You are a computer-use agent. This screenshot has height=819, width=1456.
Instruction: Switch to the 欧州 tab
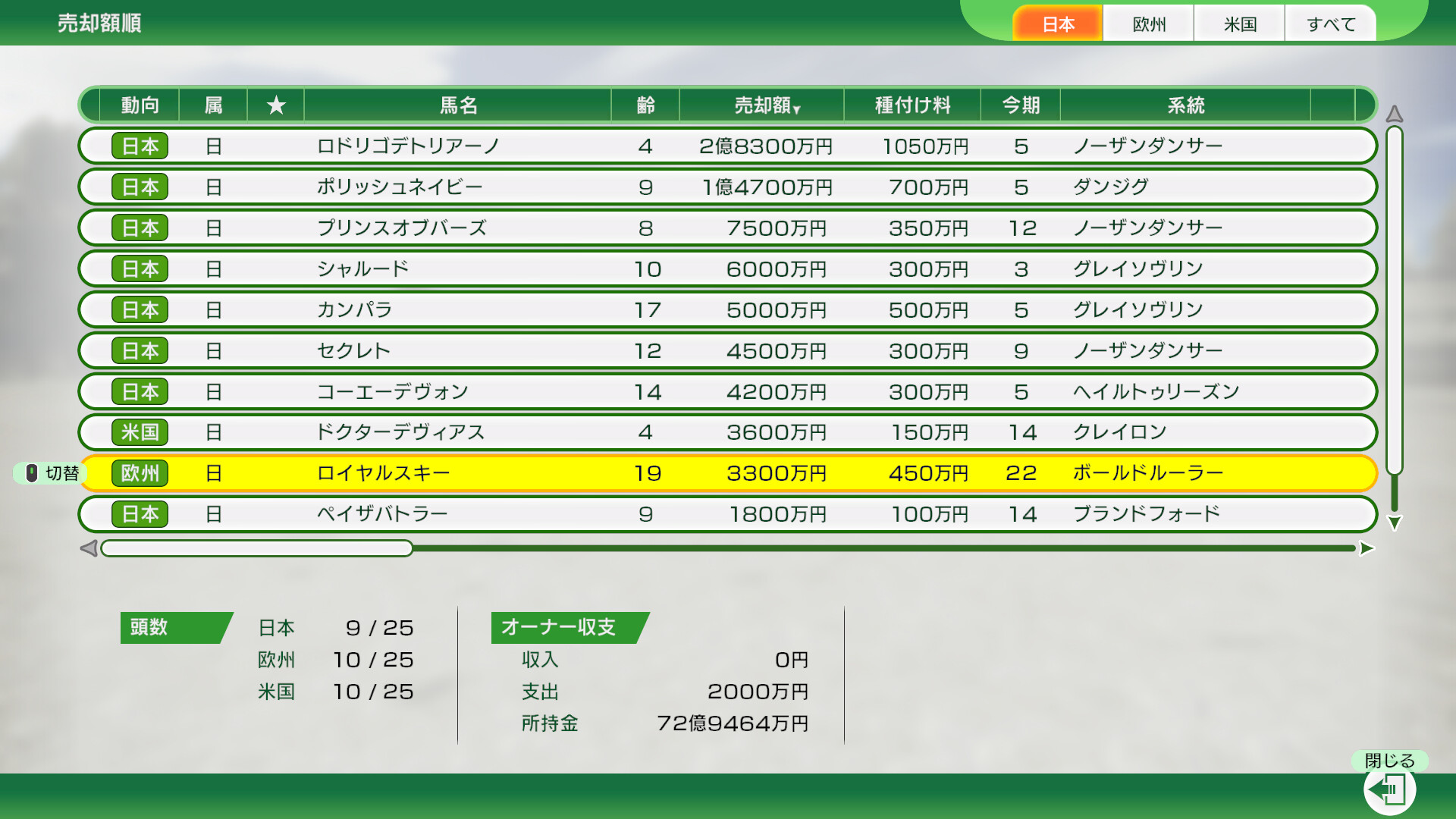[1147, 24]
